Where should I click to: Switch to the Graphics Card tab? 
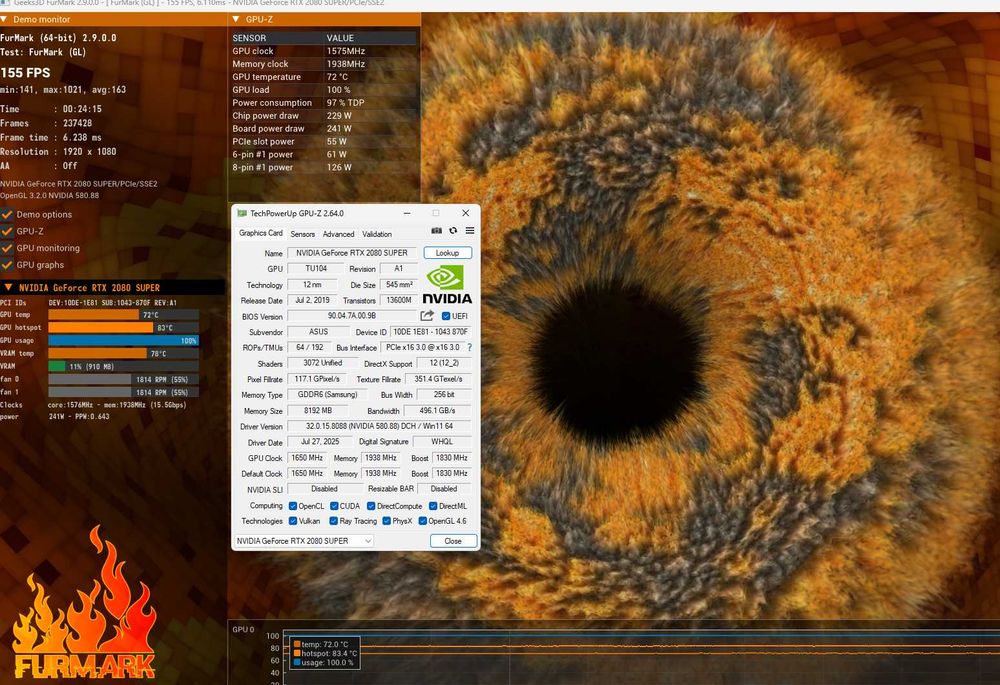click(x=260, y=233)
